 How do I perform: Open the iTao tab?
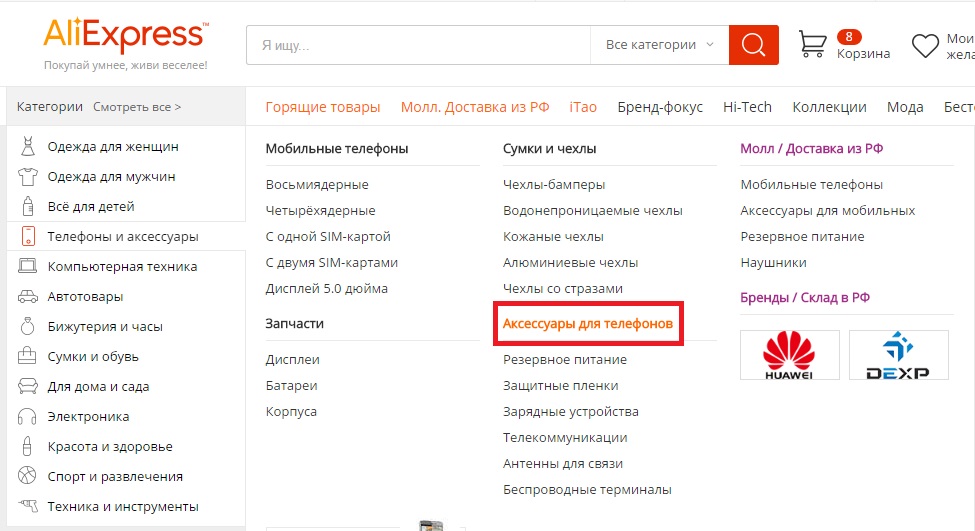(583, 107)
